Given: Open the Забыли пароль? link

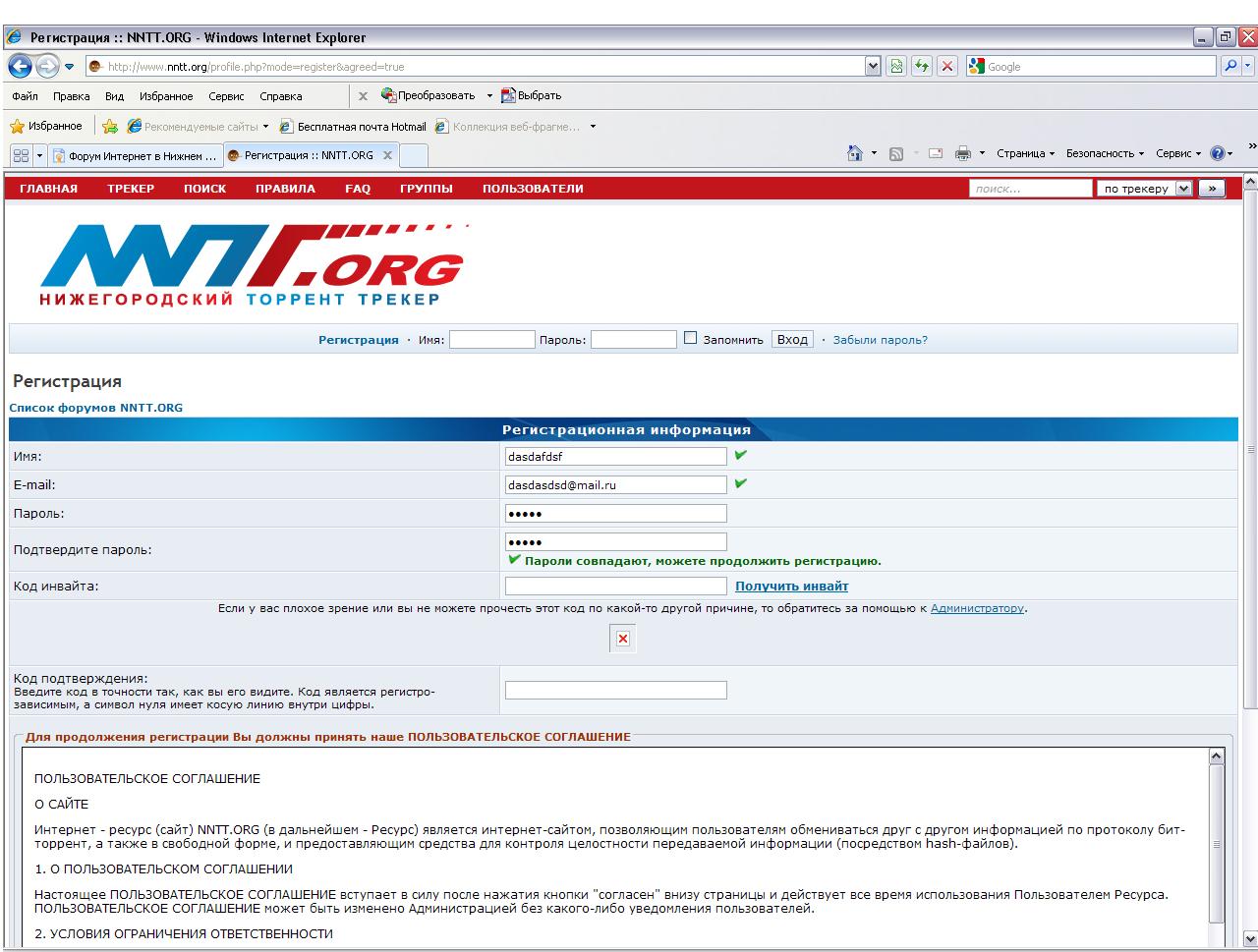Looking at the screenshot, I should [x=880, y=340].
